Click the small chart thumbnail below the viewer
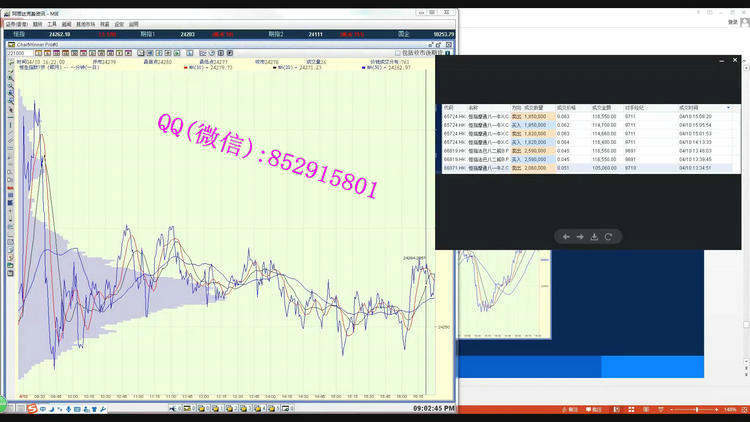The image size is (750, 422). pyautogui.click(x=504, y=294)
